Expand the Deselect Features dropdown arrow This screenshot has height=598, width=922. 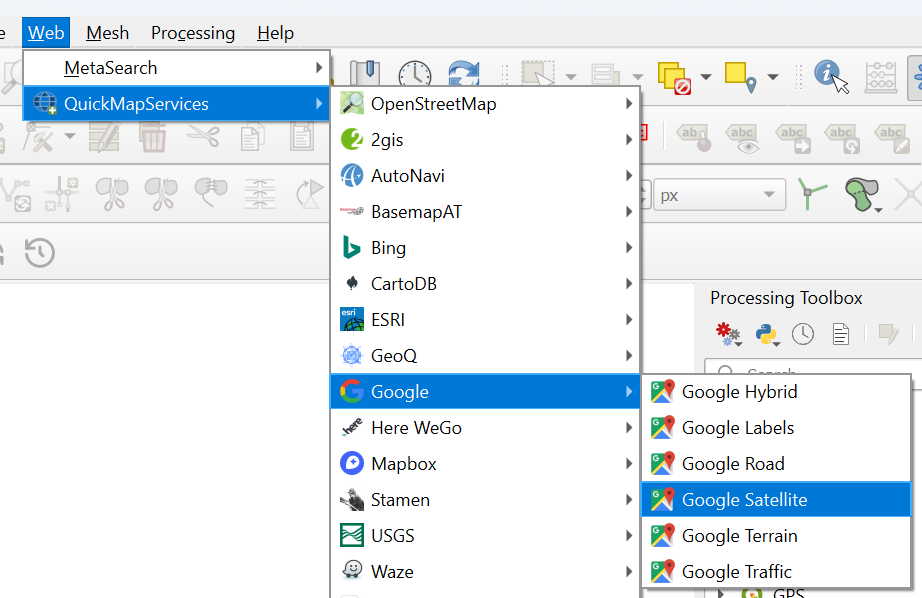tap(706, 77)
